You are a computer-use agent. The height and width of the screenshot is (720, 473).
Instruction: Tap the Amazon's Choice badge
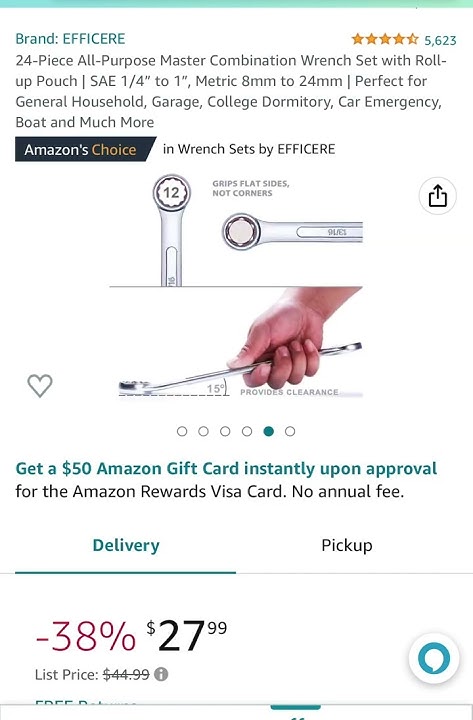(x=85, y=149)
